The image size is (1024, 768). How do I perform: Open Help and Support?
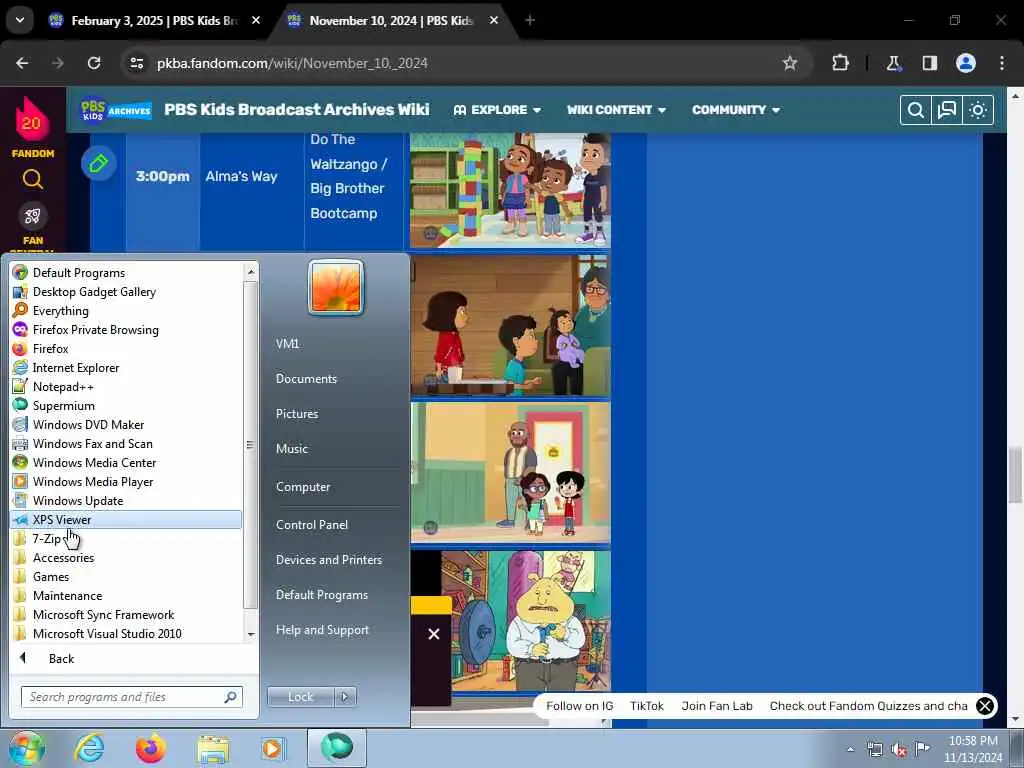click(322, 630)
